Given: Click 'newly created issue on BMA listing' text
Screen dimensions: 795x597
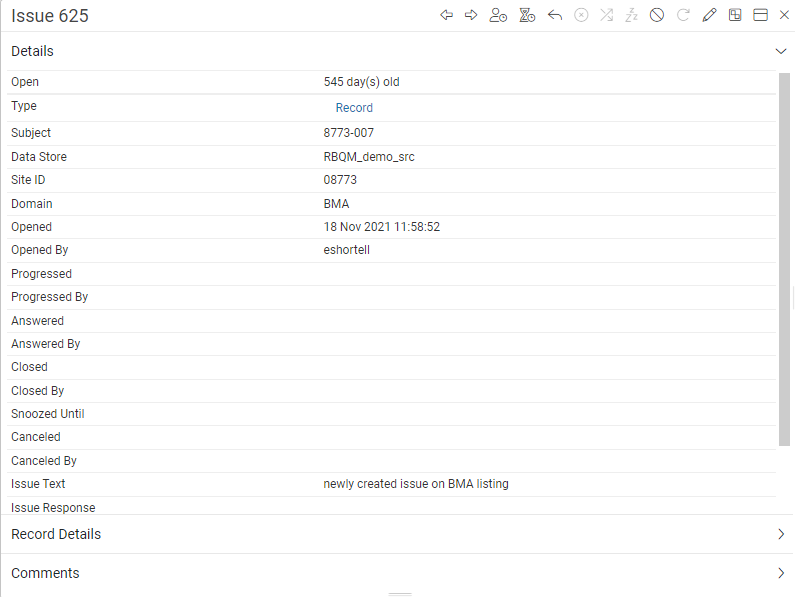Looking at the screenshot, I should click(x=416, y=484).
